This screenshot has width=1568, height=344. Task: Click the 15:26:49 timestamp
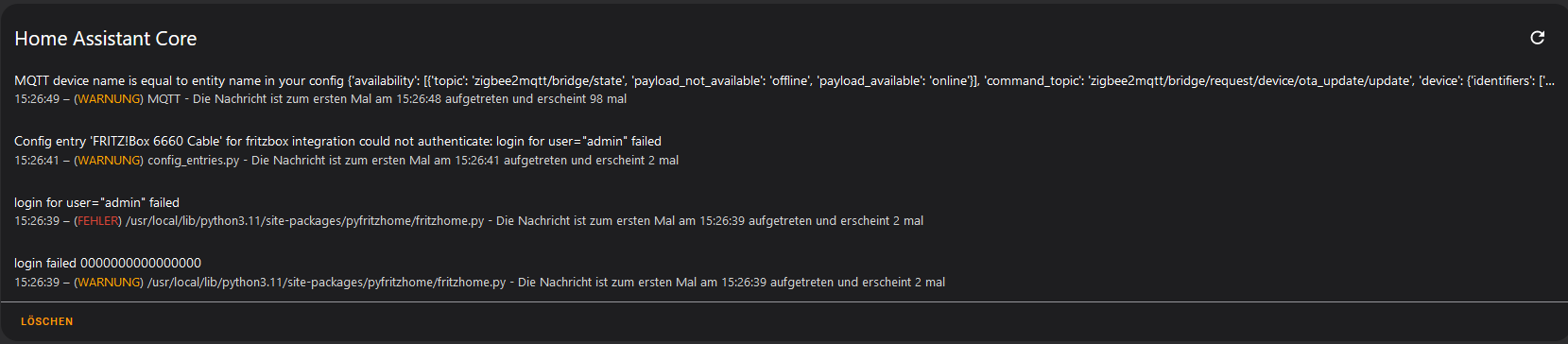click(x=37, y=98)
